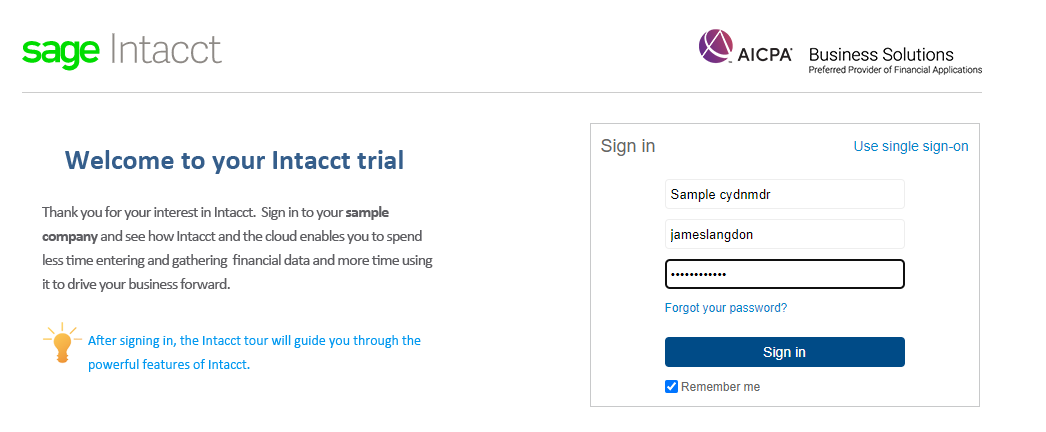Focus the username field with jameslangdon
Viewport: 1046px width, 432px height.
coord(784,234)
